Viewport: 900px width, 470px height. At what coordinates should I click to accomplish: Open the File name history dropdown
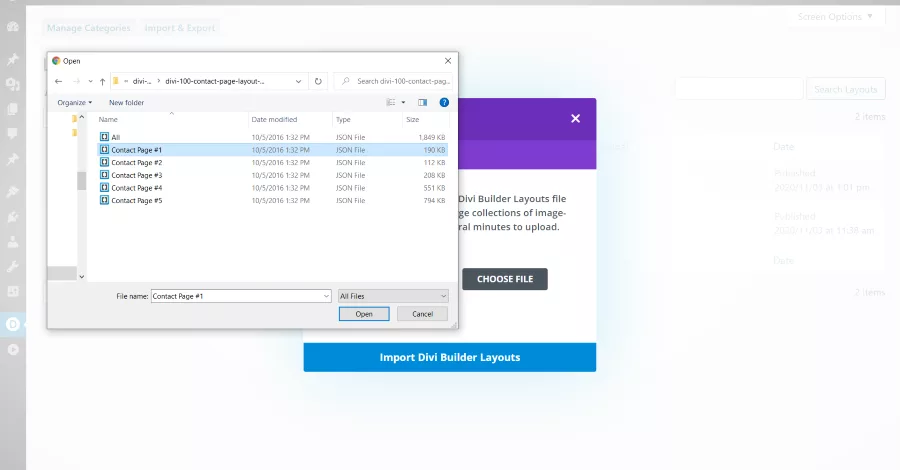click(326, 296)
